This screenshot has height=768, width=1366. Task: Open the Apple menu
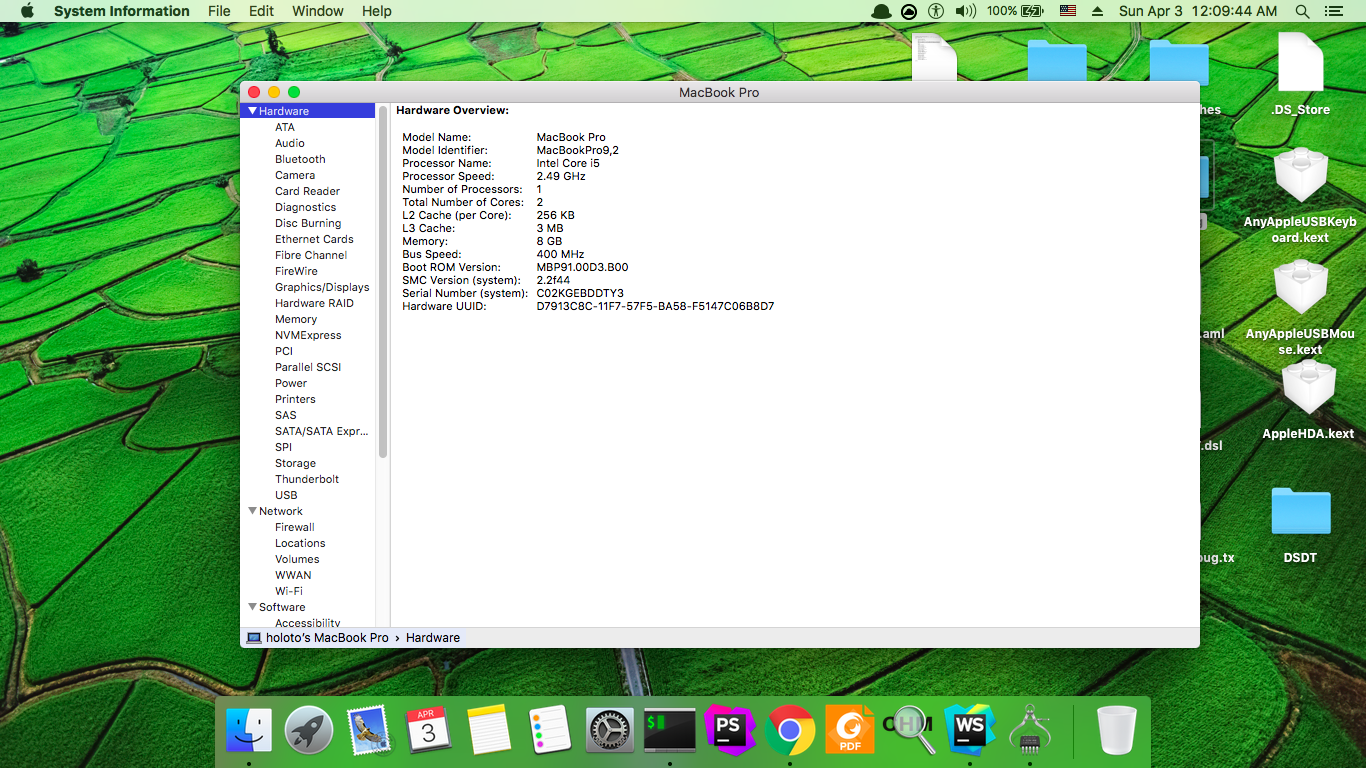tap(27, 11)
